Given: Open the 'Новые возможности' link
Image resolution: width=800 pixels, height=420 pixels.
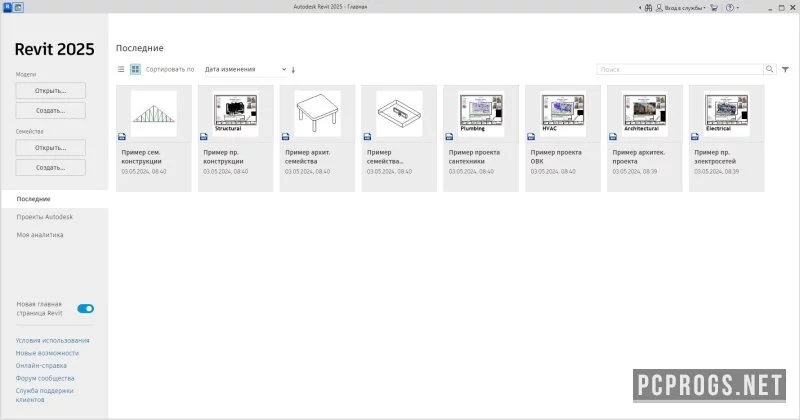Looking at the screenshot, I should point(47,353).
